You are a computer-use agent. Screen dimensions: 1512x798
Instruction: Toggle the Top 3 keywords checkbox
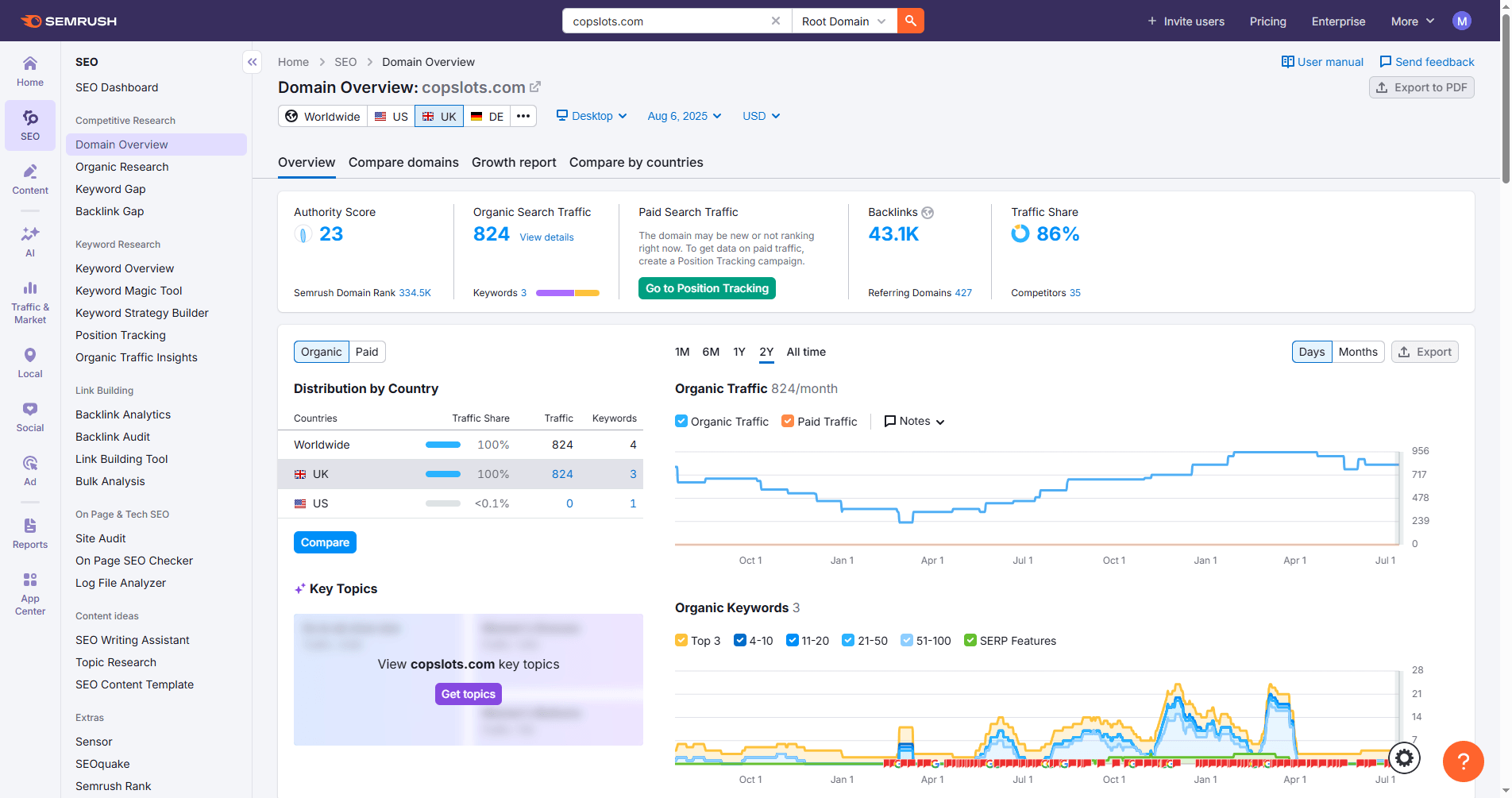[681, 640]
